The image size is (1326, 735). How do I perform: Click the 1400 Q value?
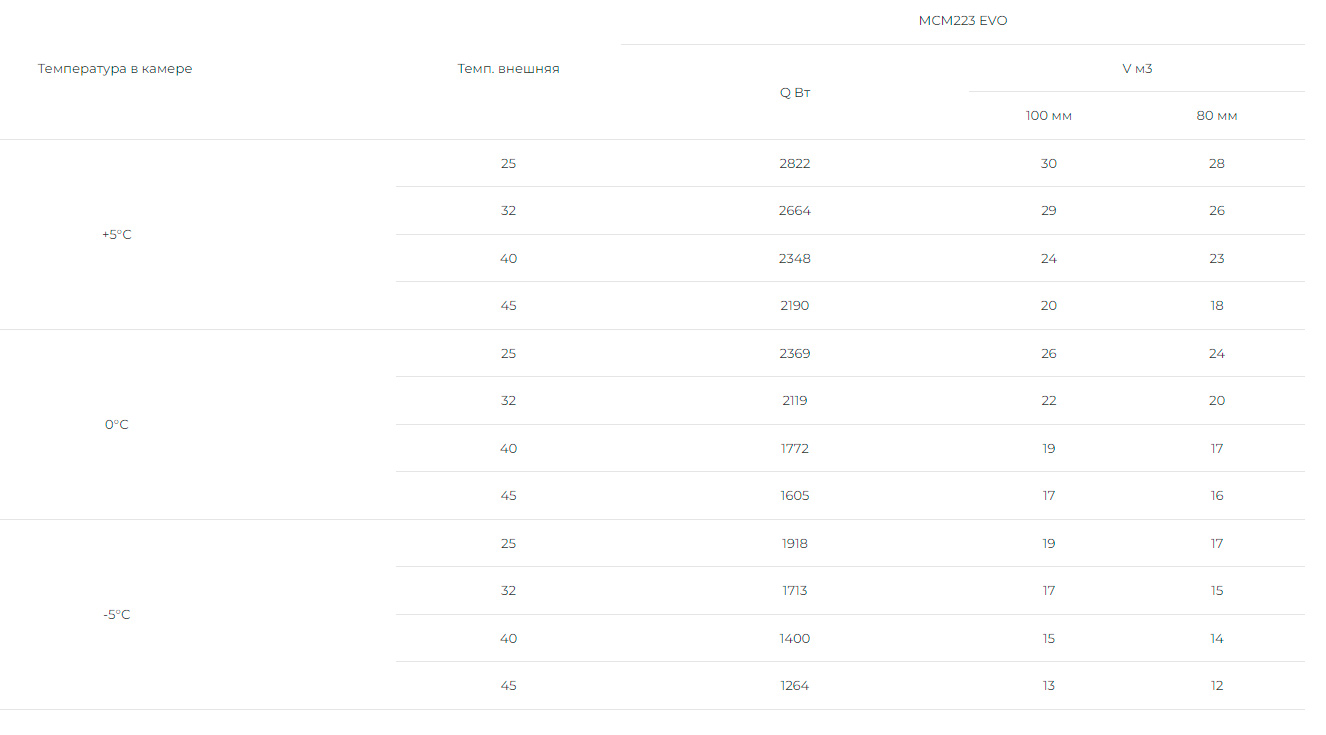click(x=795, y=639)
